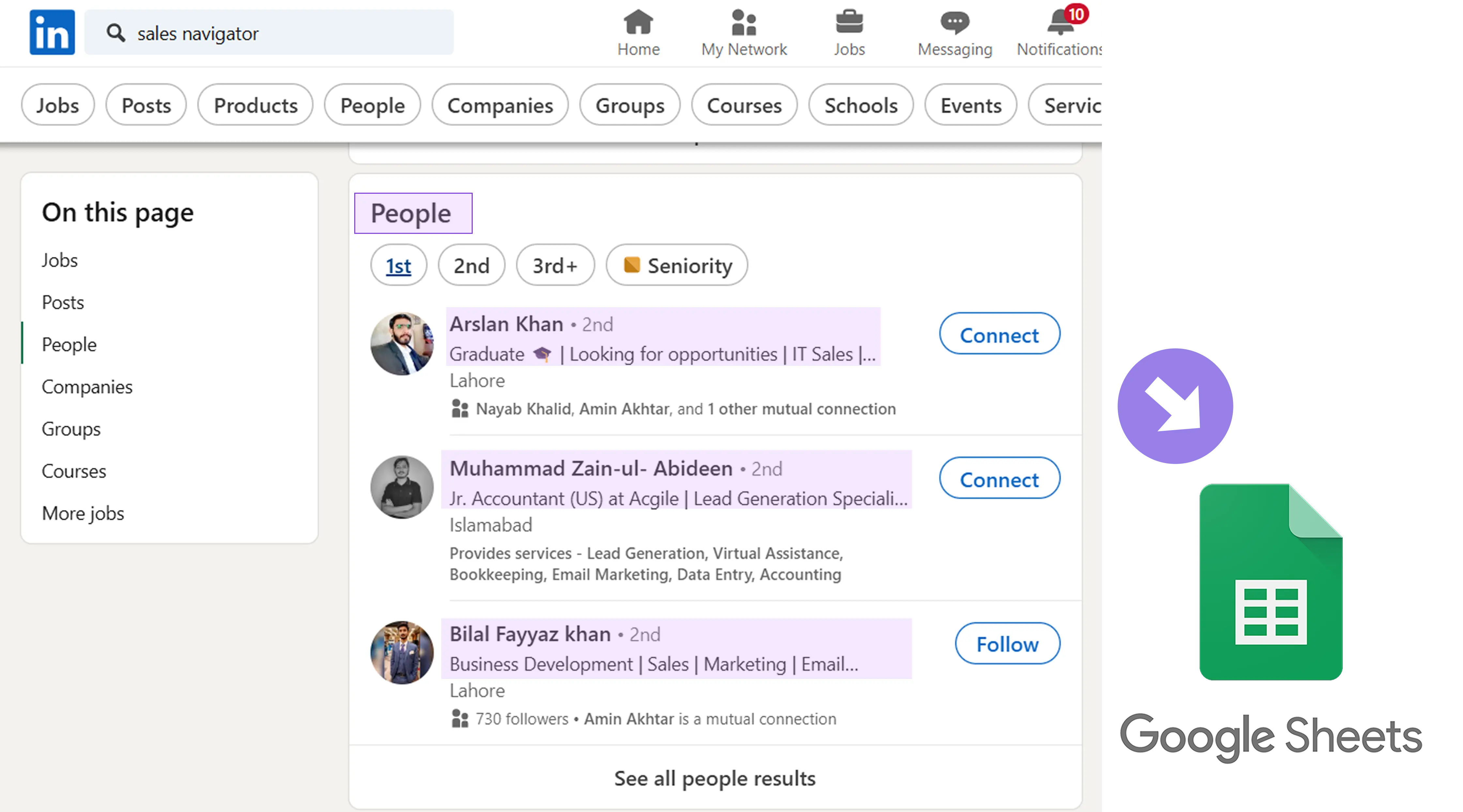Viewport: 1463px width, 812px height.
Task: Open Home from the top navigation
Action: coord(638,34)
